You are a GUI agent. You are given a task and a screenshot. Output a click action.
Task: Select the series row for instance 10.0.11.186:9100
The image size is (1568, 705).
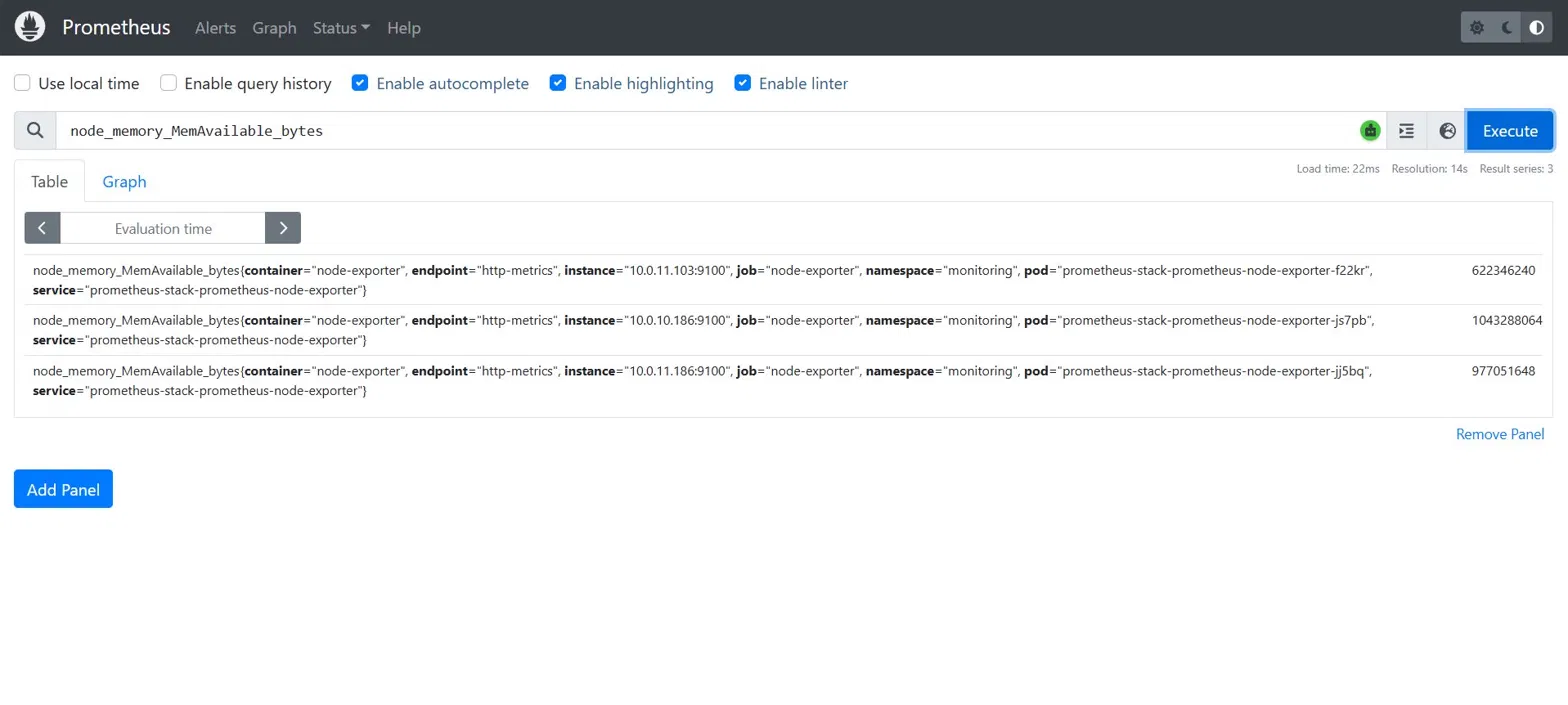783,380
